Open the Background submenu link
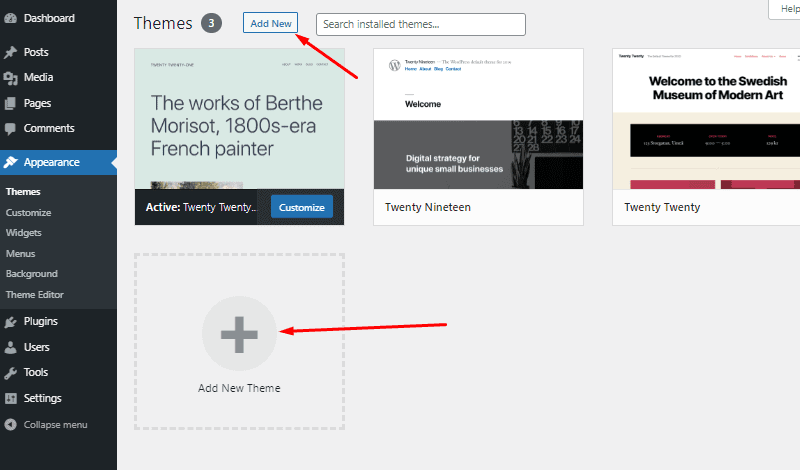 click(32, 274)
